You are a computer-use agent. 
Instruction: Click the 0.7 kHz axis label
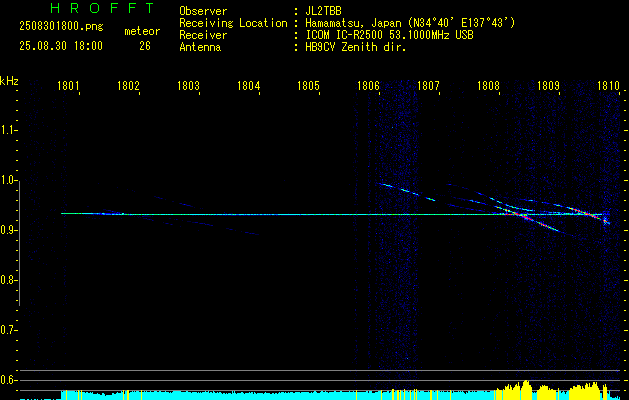point(8,330)
